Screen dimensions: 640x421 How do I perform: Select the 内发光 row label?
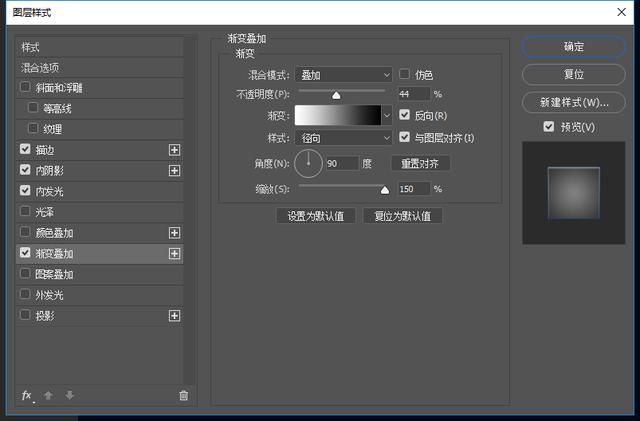49,192
